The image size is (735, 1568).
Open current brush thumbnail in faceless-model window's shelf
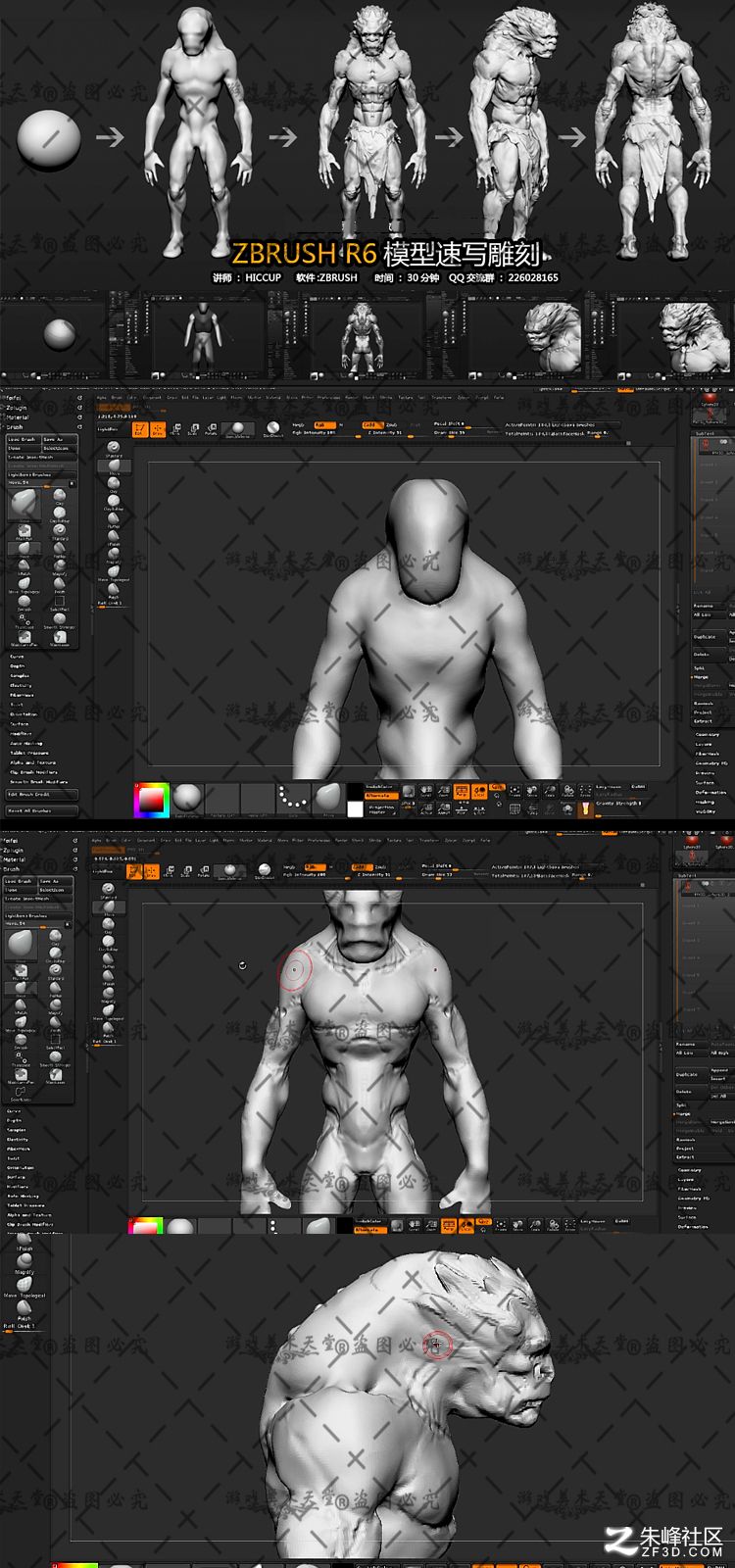click(x=330, y=800)
